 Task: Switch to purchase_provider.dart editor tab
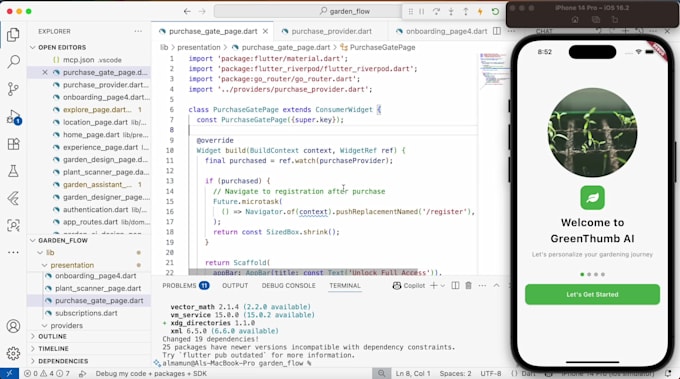coord(332,31)
